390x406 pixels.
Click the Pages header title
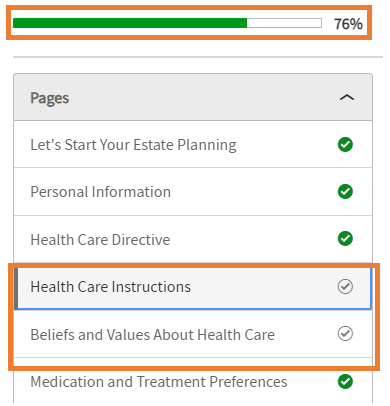[50, 98]
